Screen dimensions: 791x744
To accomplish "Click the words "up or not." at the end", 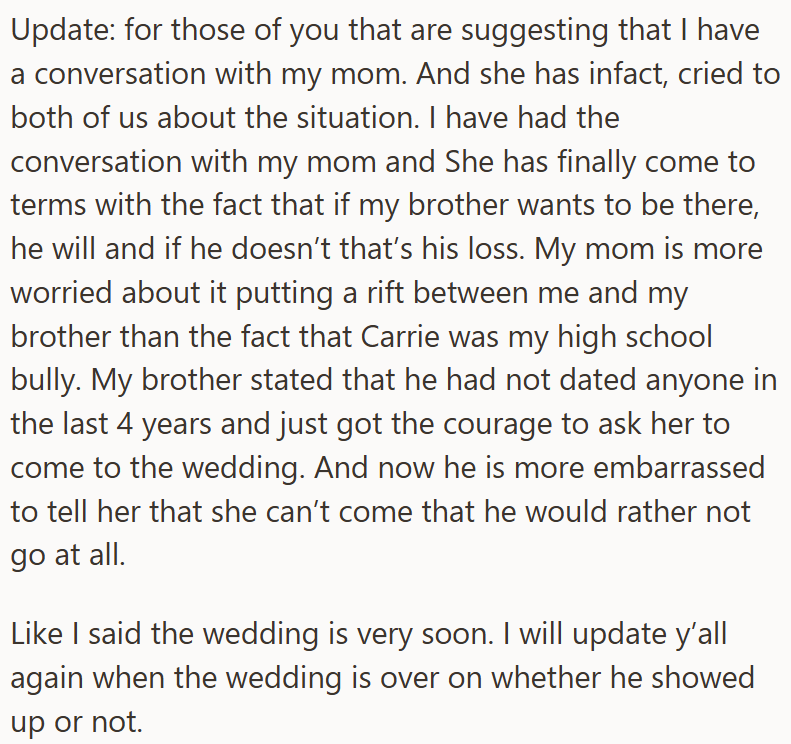I will point(77,721).
